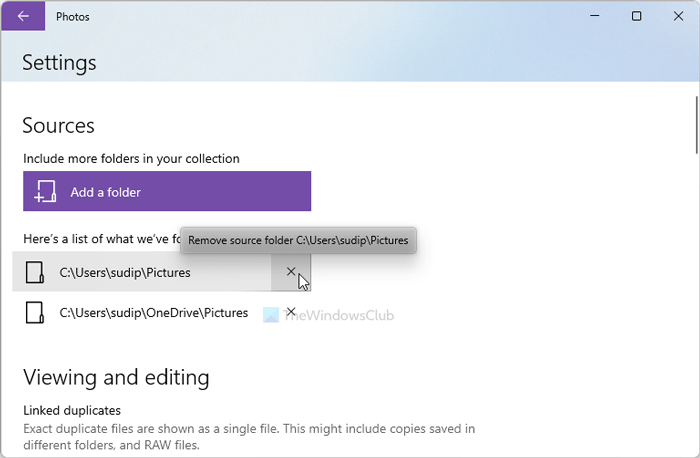
Task: Go back using the back arrow
Action: click(x=23, y=16)
